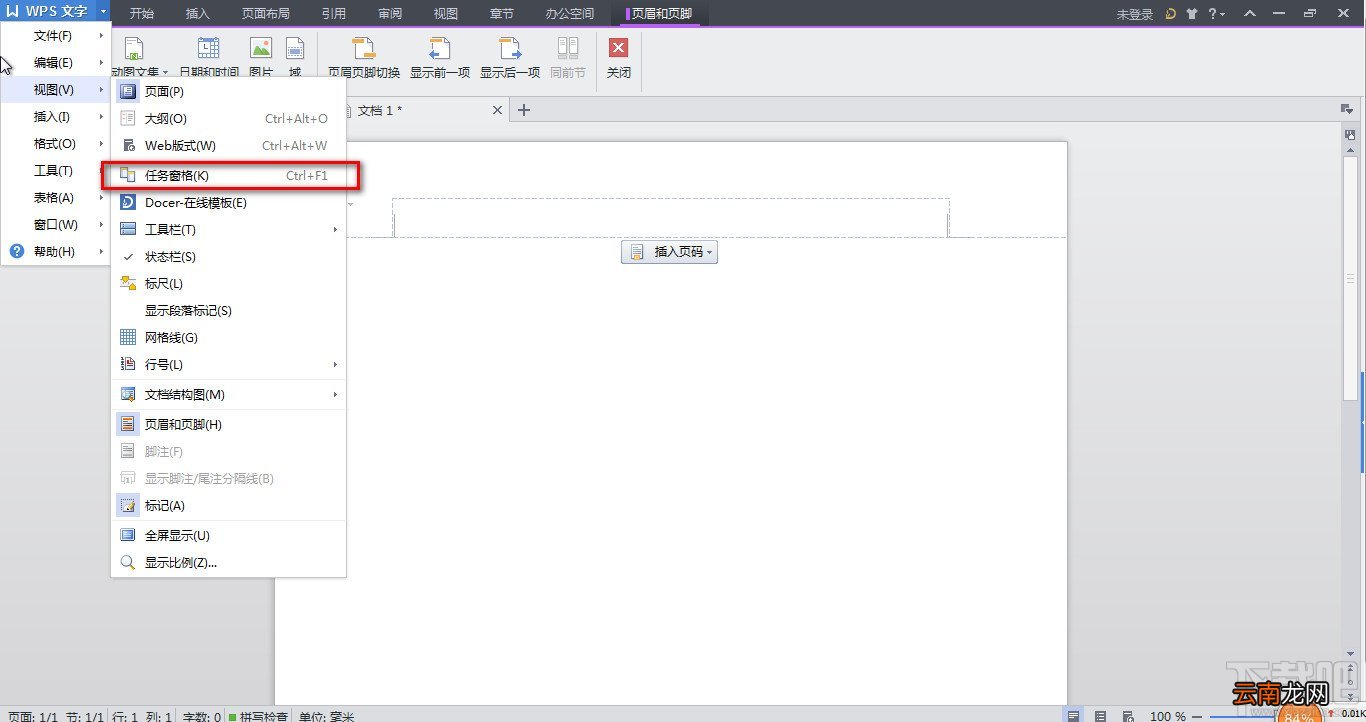Toggle gridlines (网格线) in the View menu
Viewport: 1366px width, 722px height.
(229, 338)
